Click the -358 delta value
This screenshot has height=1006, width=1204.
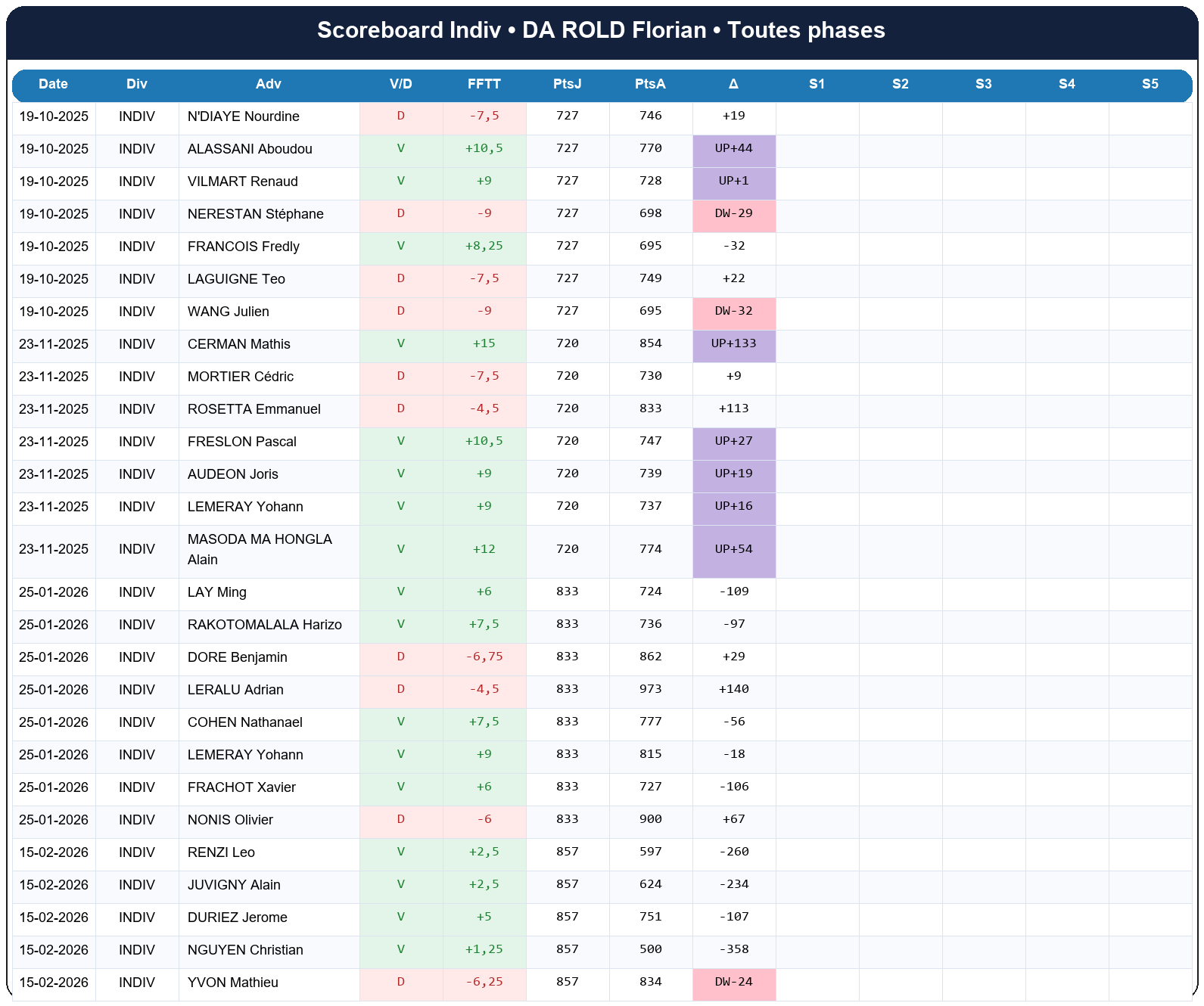pos(733,949)
